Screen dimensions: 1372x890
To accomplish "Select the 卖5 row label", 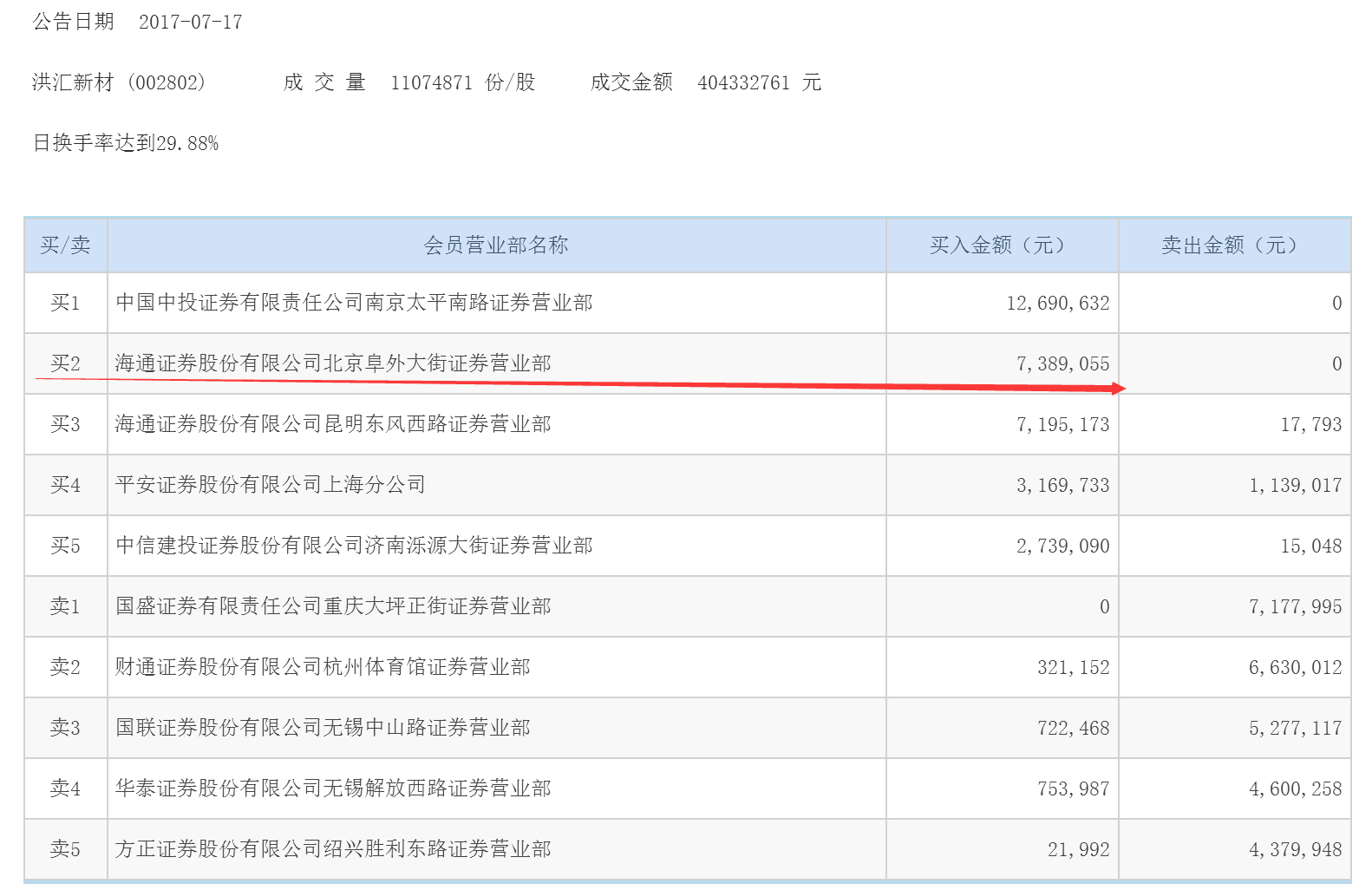I will [65, 849].
